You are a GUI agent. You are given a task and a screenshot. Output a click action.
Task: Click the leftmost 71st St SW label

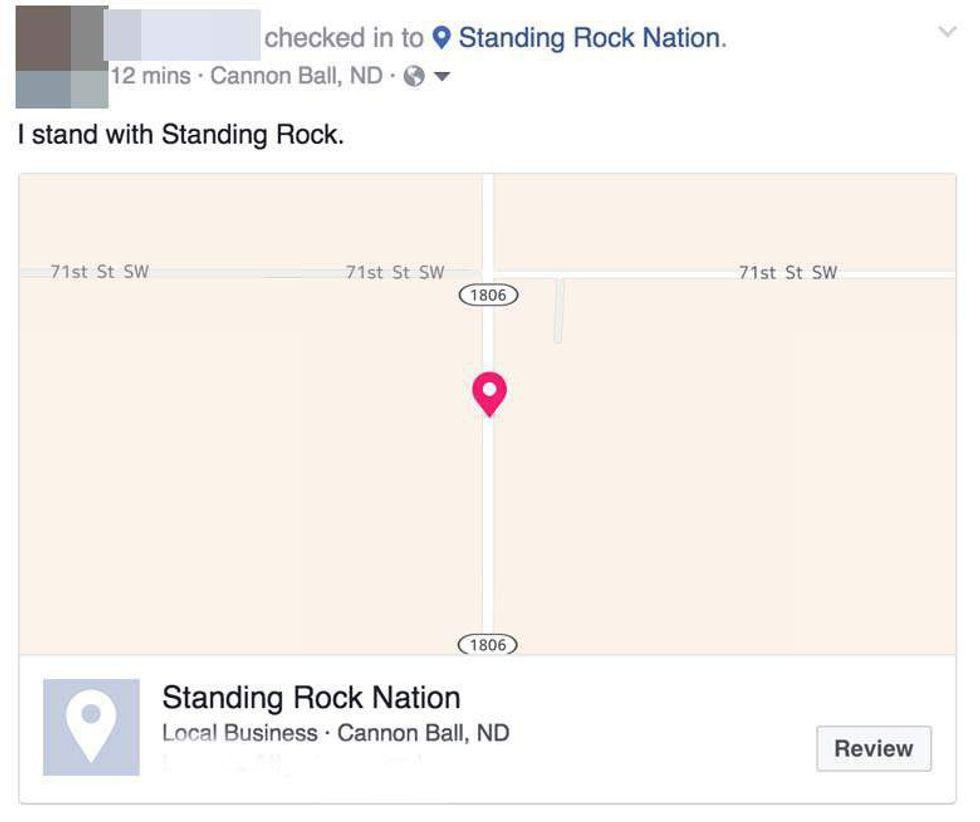point(99,271)
